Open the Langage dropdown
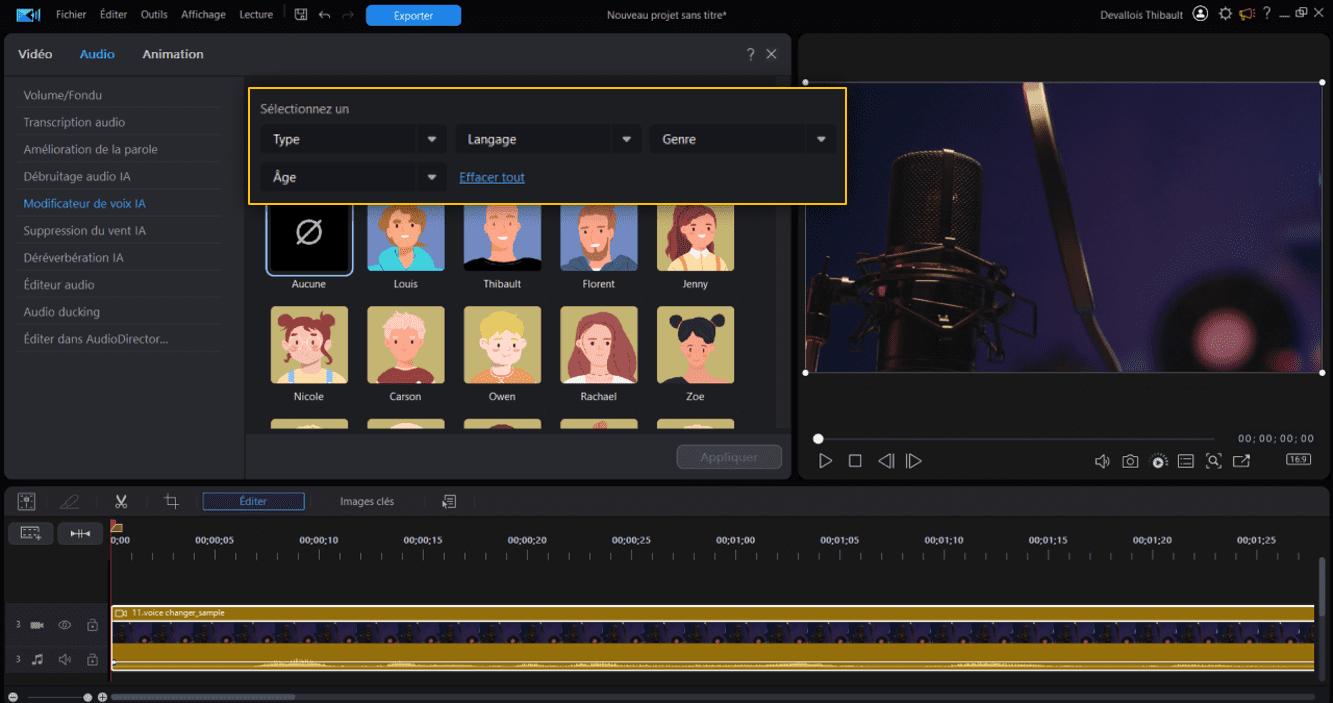 (x=548, y=139)
